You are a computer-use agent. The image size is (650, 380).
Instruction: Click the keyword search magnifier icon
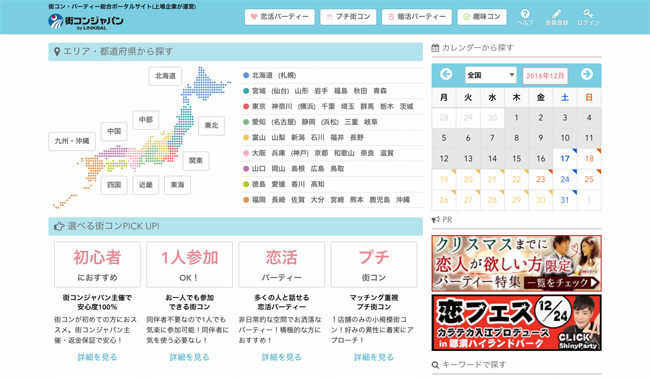pyautogui.click(x=435, y=365)
